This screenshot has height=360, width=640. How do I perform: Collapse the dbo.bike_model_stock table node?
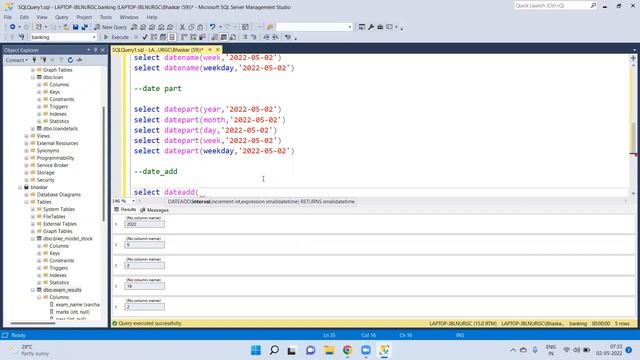coord(33,238)
